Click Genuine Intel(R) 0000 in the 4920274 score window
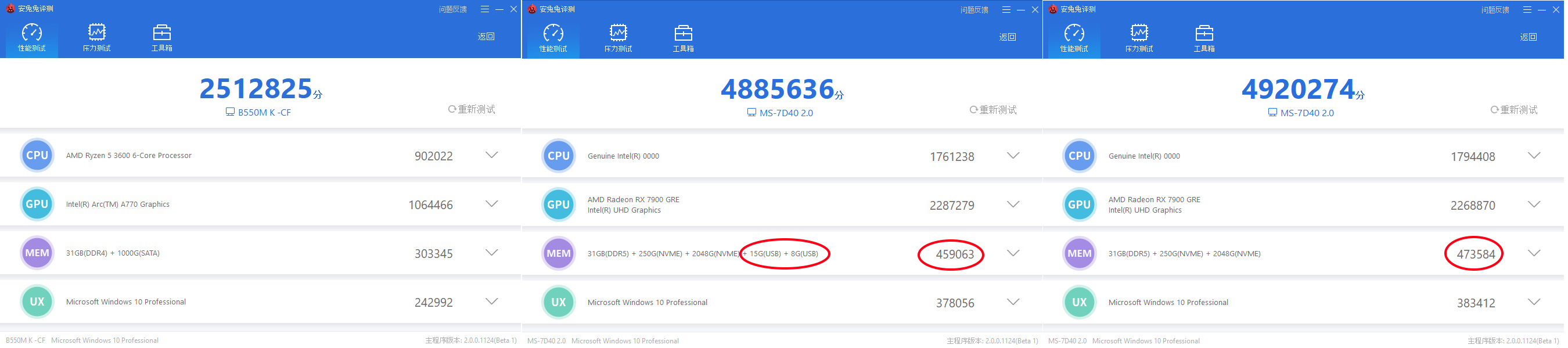The image size is (1568, 348). [1143, 156]
